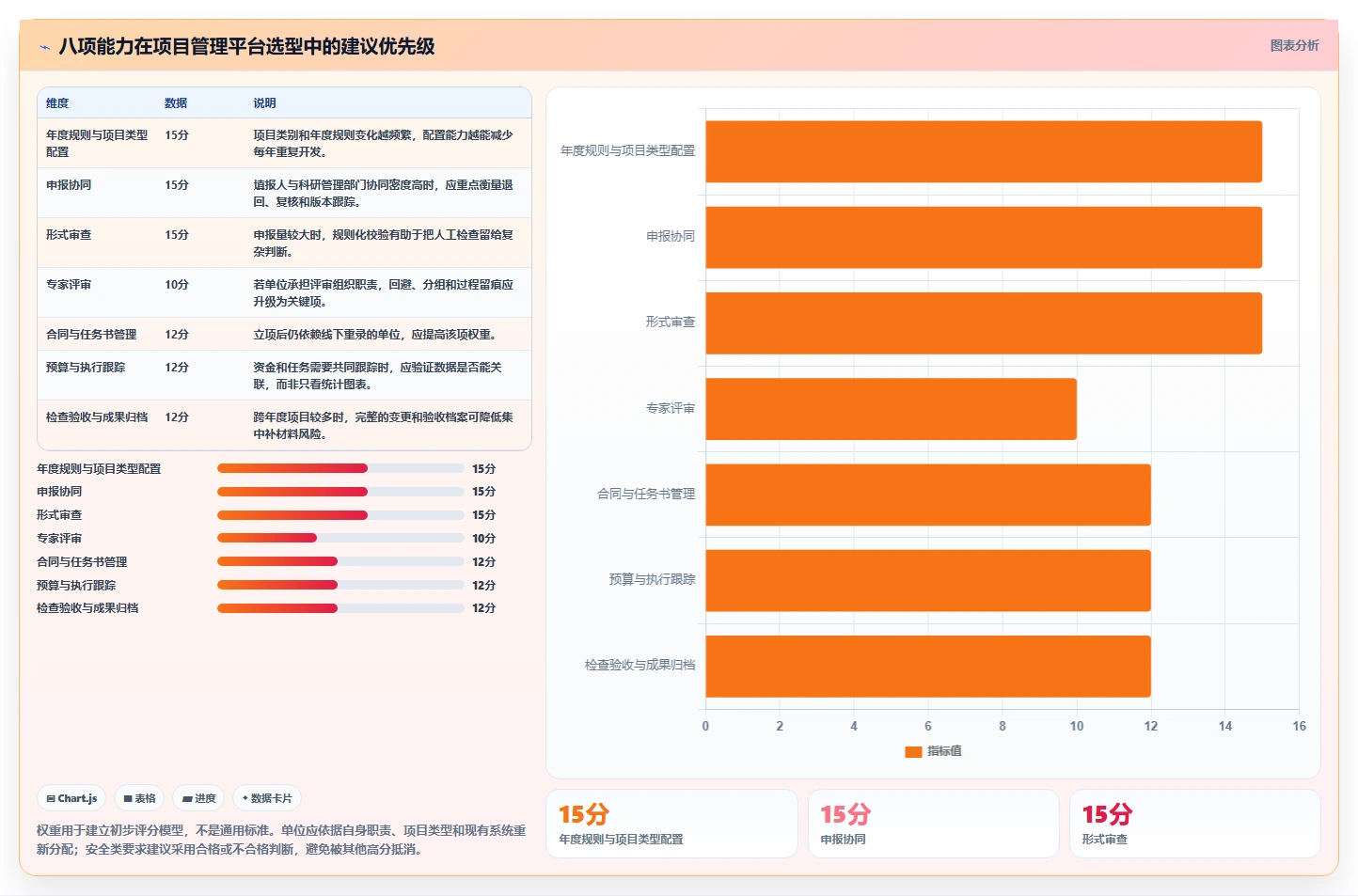
Task: Click the 12分 value in the 预算与执行跟踪 table row
Action: point(177,368)
